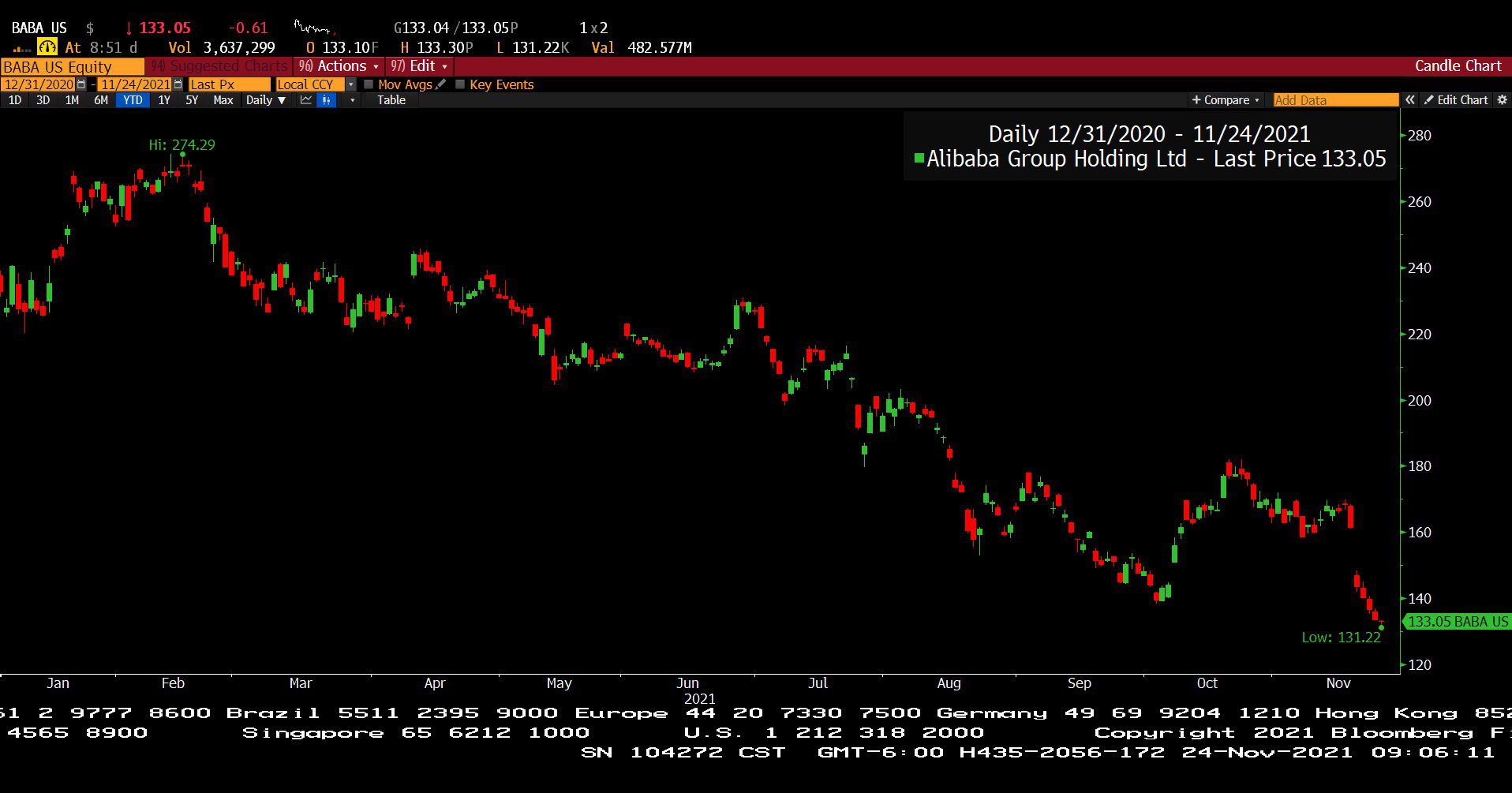Click the 120 y-axis label
1512x793 pixels.
pyautogui.click(x=1420, y=665)
